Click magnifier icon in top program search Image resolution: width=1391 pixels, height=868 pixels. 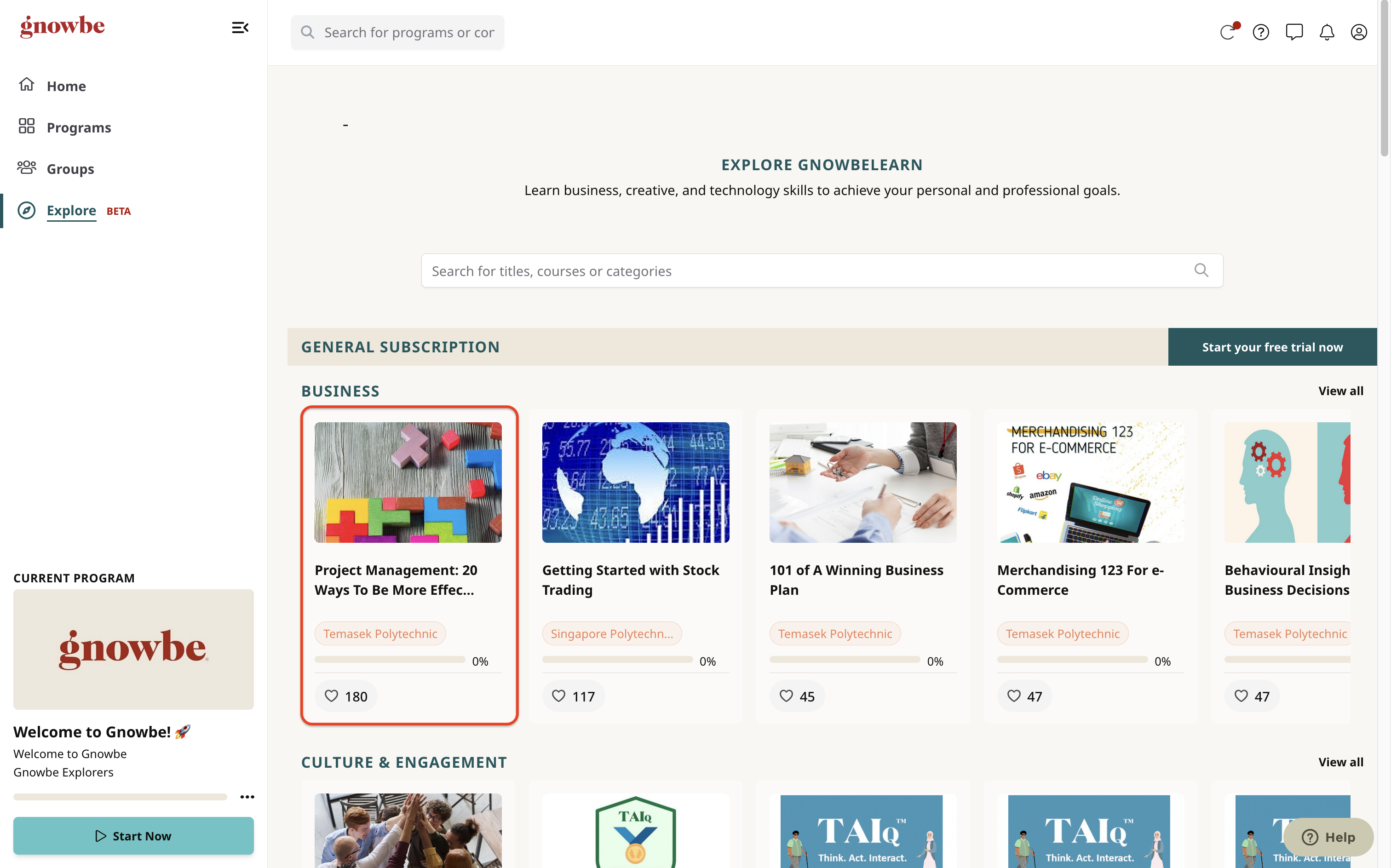pos(308,32)
